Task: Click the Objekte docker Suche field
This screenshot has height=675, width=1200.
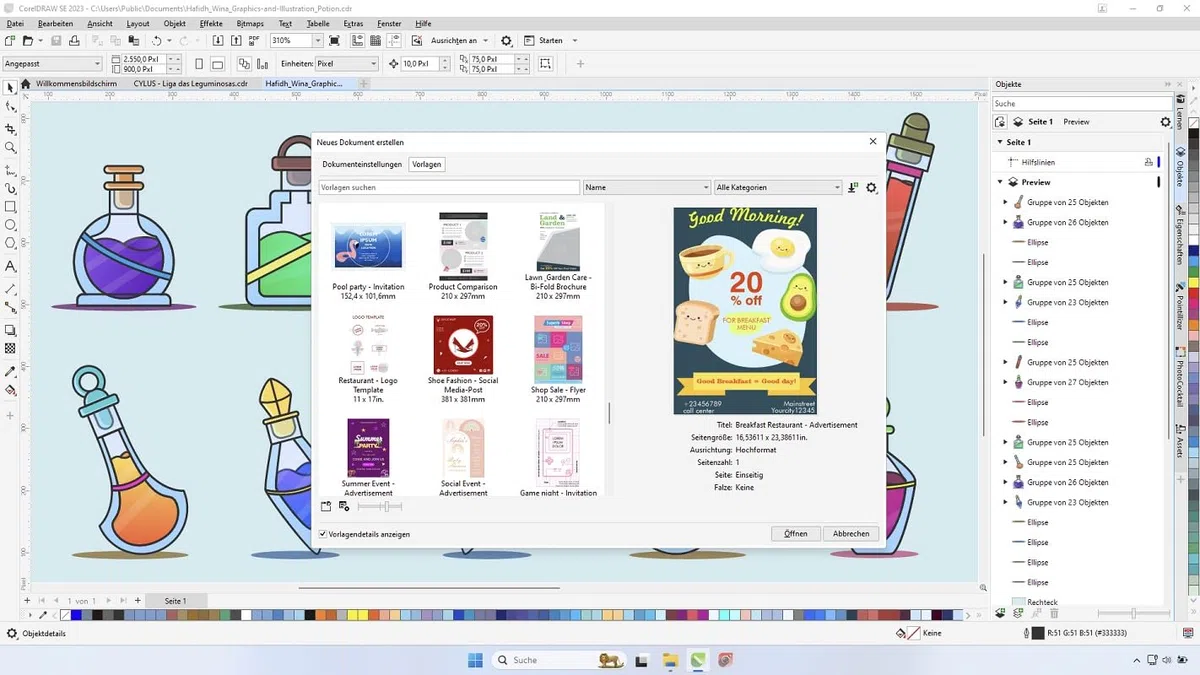Action: pyautogui.click(x=1081, y=103)
